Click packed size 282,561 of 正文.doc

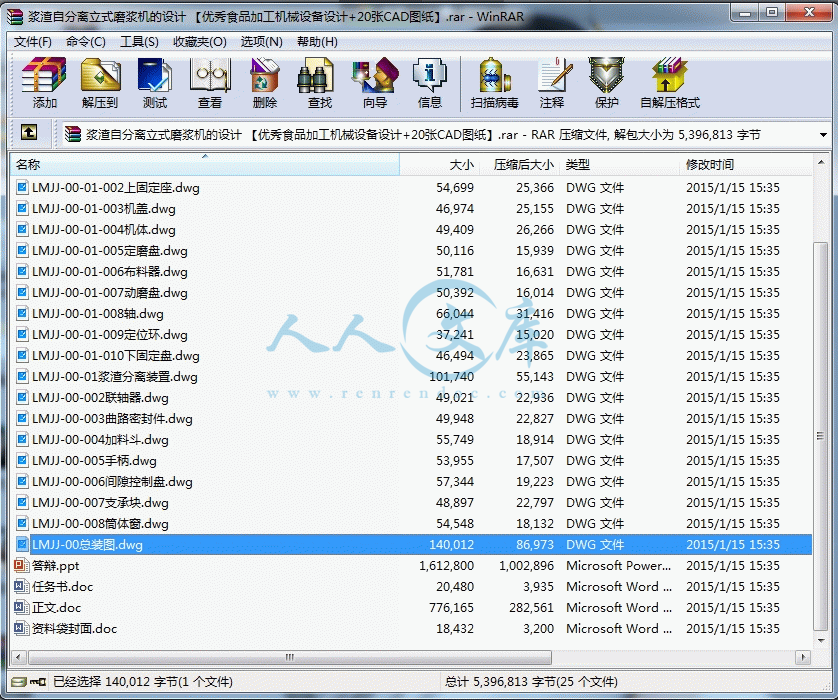pos(531,608)
